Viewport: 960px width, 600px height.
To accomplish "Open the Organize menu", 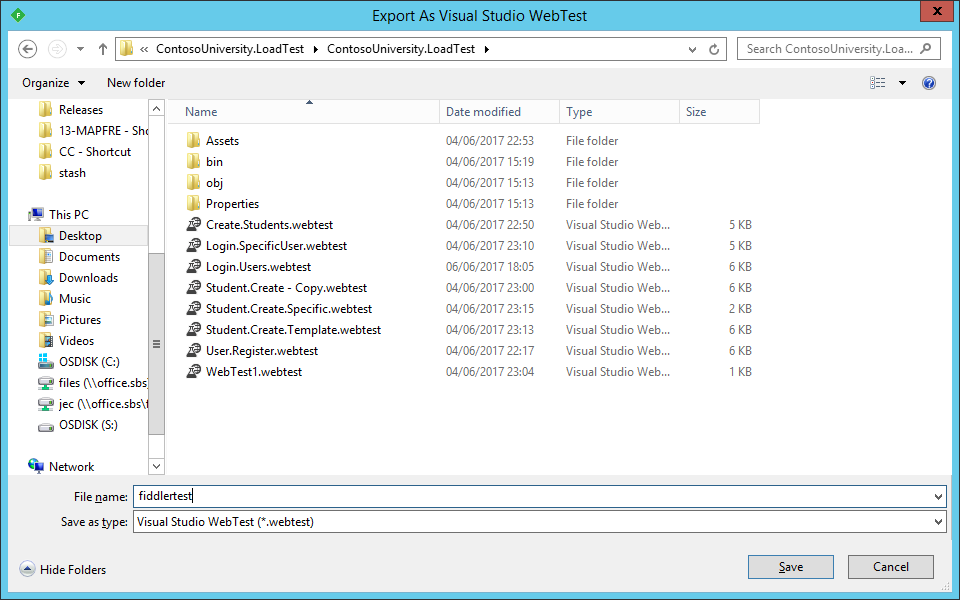I will click(53, 83).
